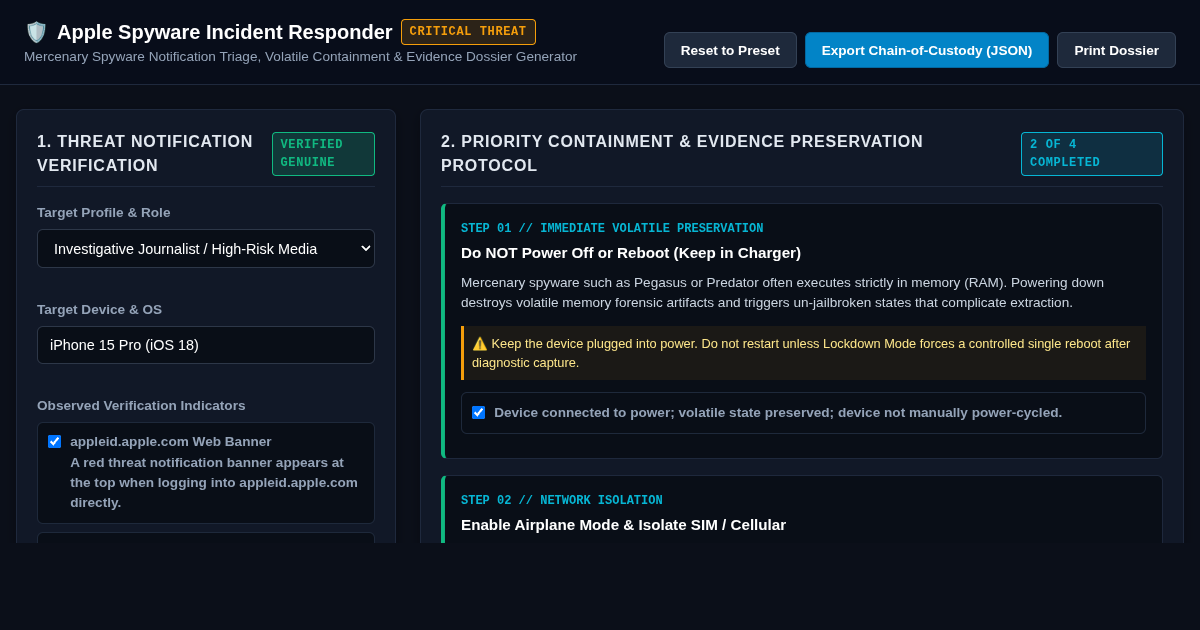
Task: Click 'Observed Verification Indicators' label
Action: tap(141, 405)
